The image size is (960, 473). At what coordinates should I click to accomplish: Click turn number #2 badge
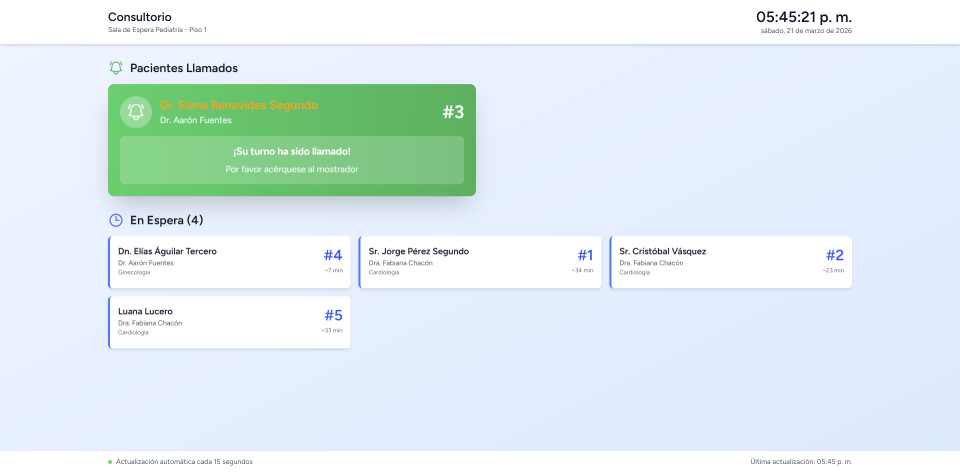click(834, 255)
